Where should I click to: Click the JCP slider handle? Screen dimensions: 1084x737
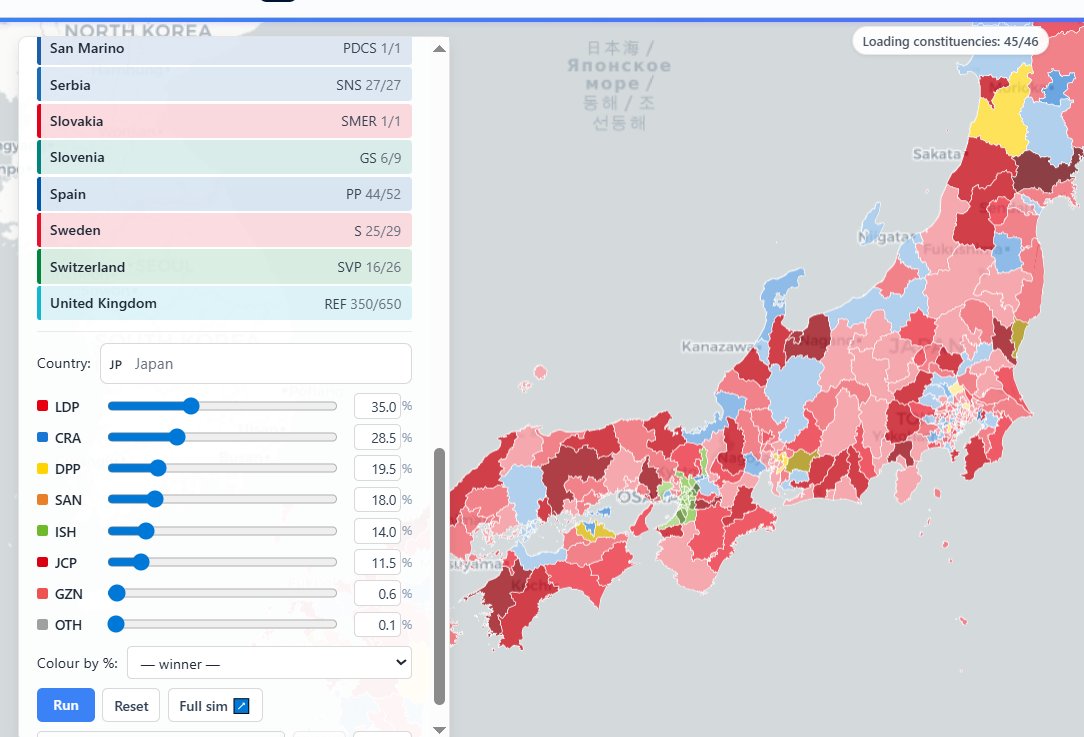[140, 562]
